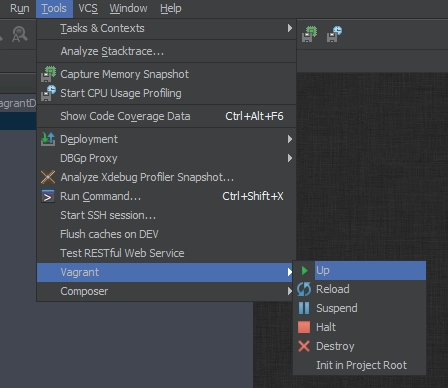Select Reload in the Vagrant submenu

pos(360,289)
